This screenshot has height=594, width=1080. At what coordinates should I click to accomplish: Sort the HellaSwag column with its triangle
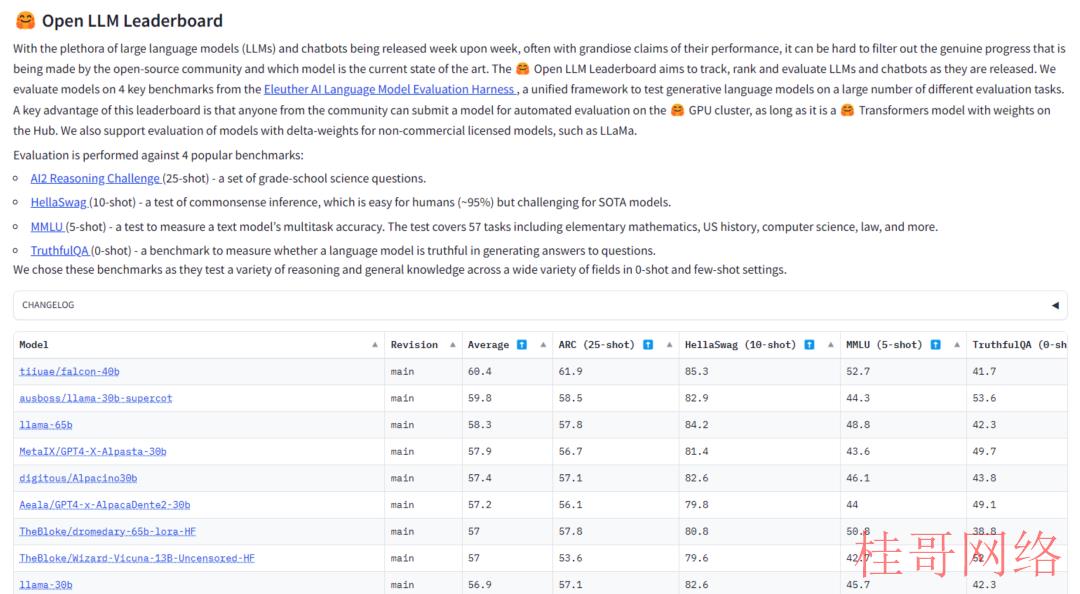pyautogui.click(x=830, y=345)
